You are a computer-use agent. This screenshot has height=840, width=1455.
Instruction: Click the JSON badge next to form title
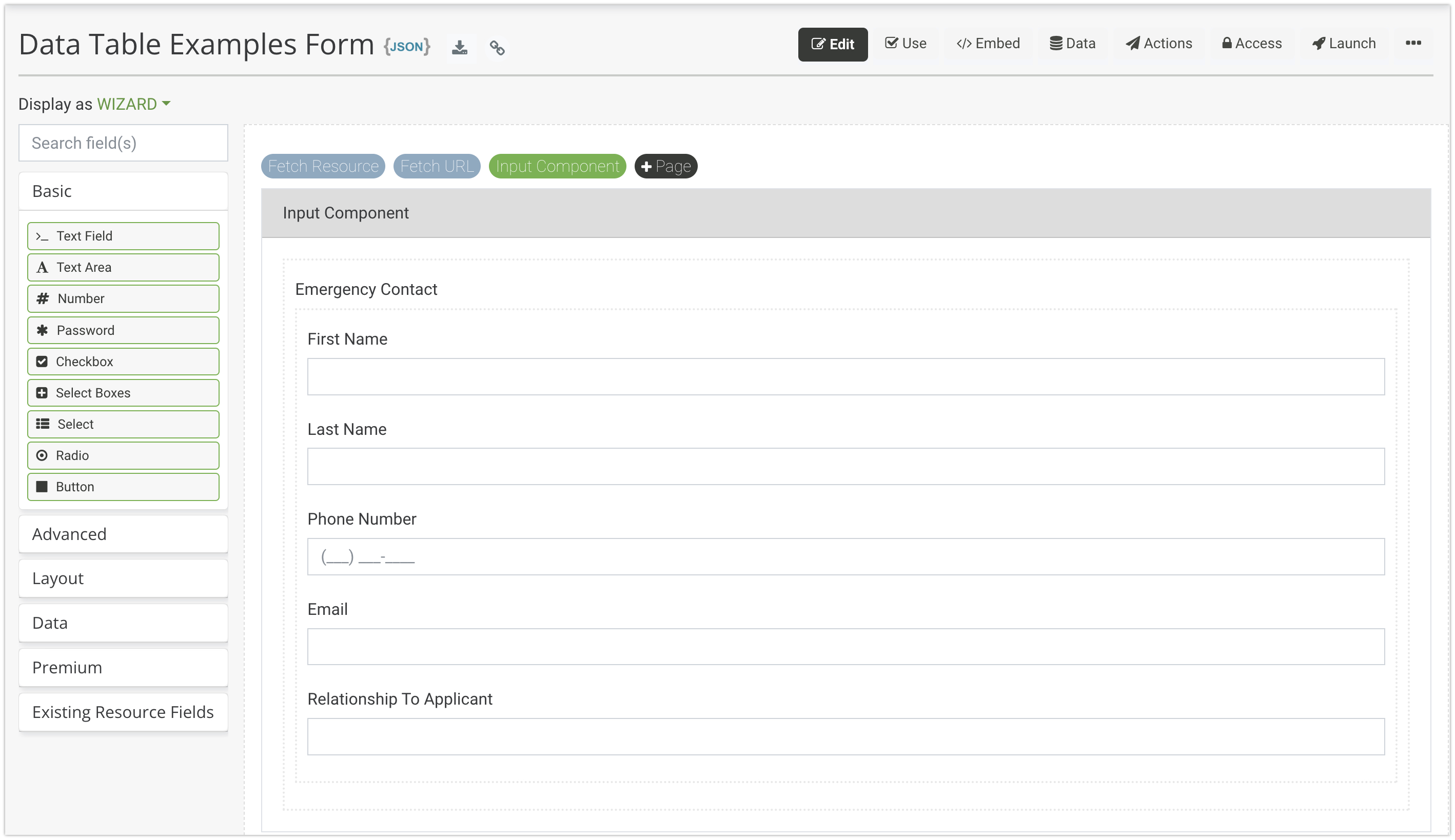pos(407,46)
